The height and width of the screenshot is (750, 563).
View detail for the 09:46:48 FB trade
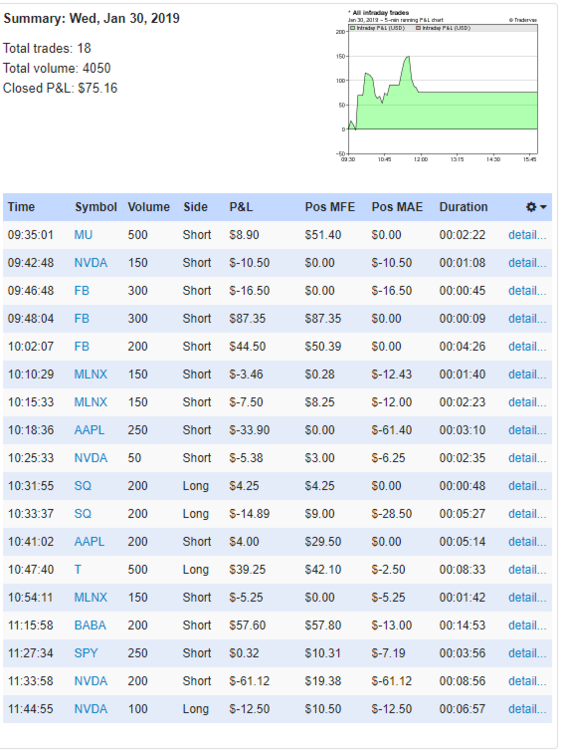pyautogui.click(x=527, y=291)
